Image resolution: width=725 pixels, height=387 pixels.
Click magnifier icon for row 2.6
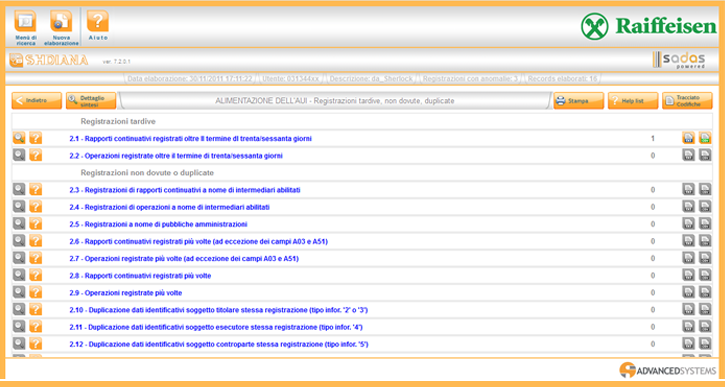pos(18,240)
